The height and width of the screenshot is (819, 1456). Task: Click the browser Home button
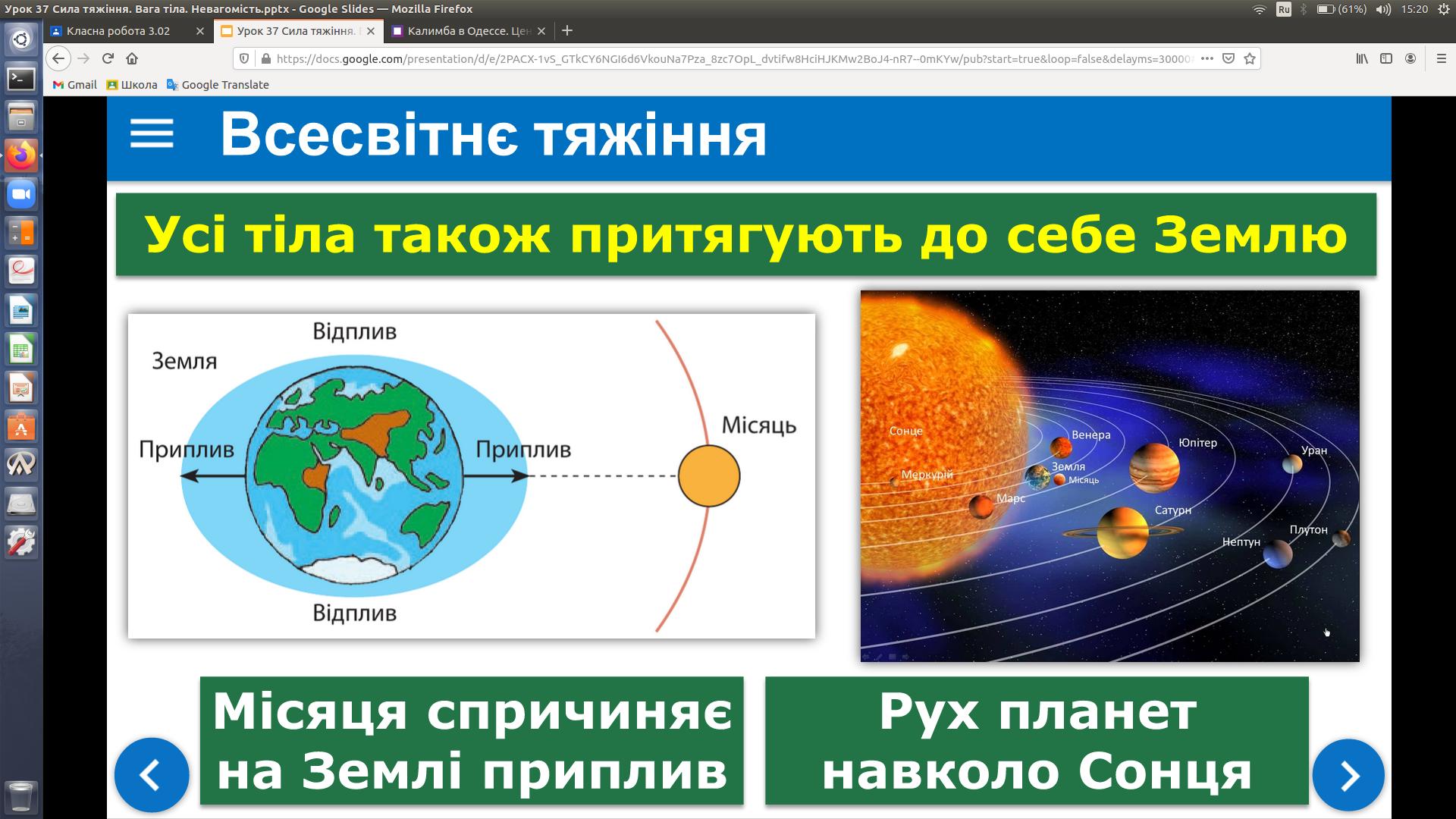(132, 58)
